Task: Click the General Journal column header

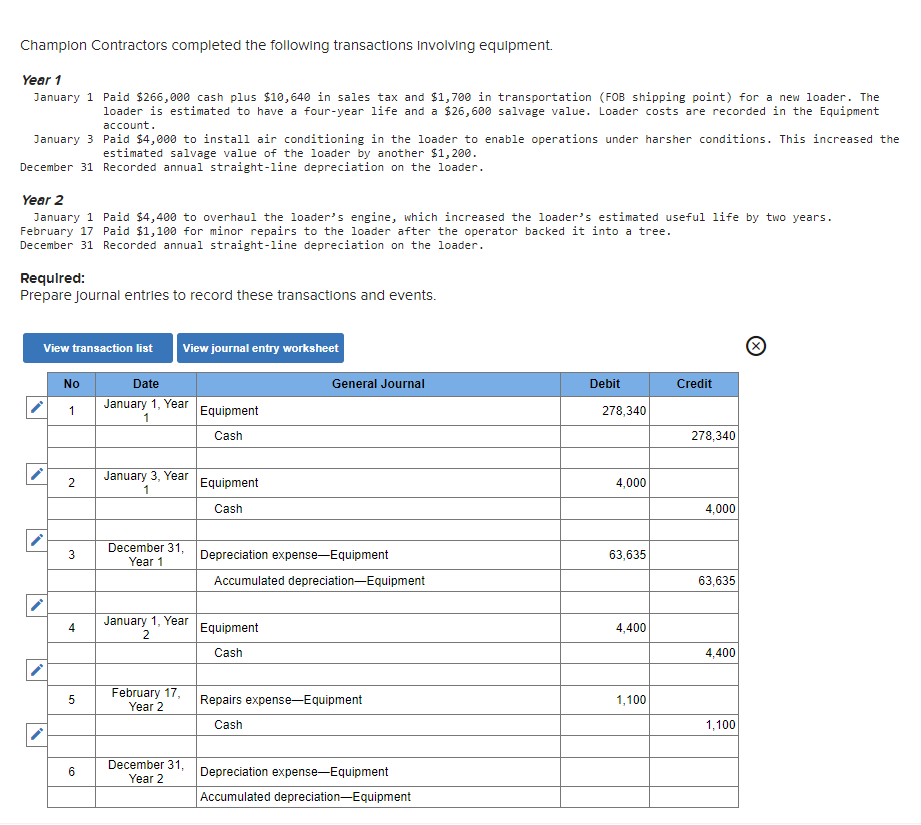Action: (378, 384)
